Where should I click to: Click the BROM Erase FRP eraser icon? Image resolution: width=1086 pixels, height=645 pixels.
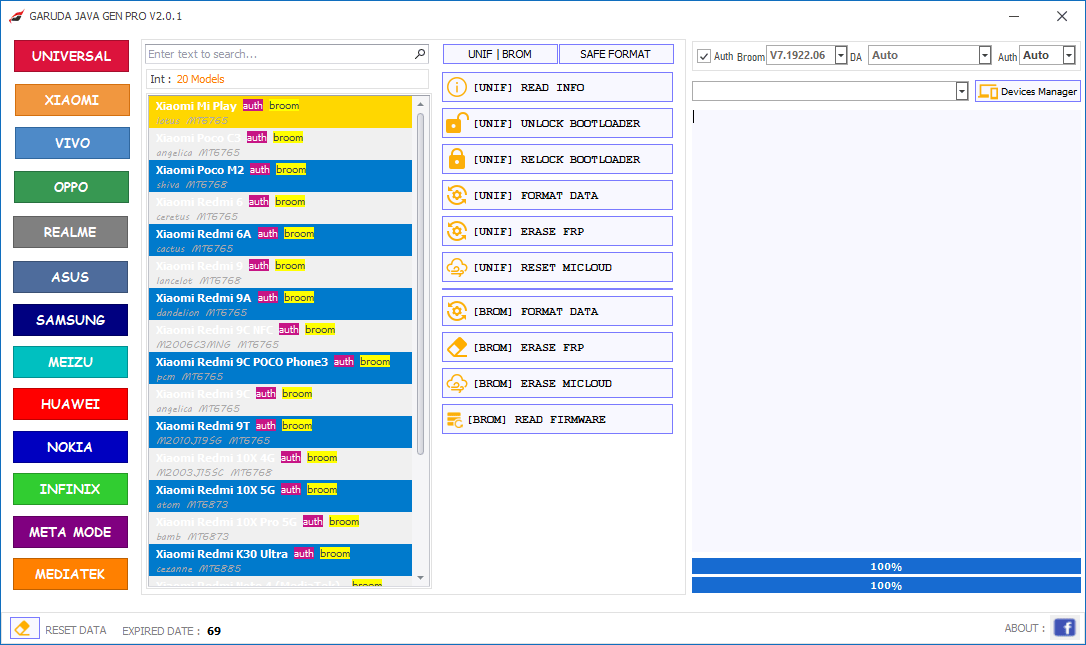(457, 347)
